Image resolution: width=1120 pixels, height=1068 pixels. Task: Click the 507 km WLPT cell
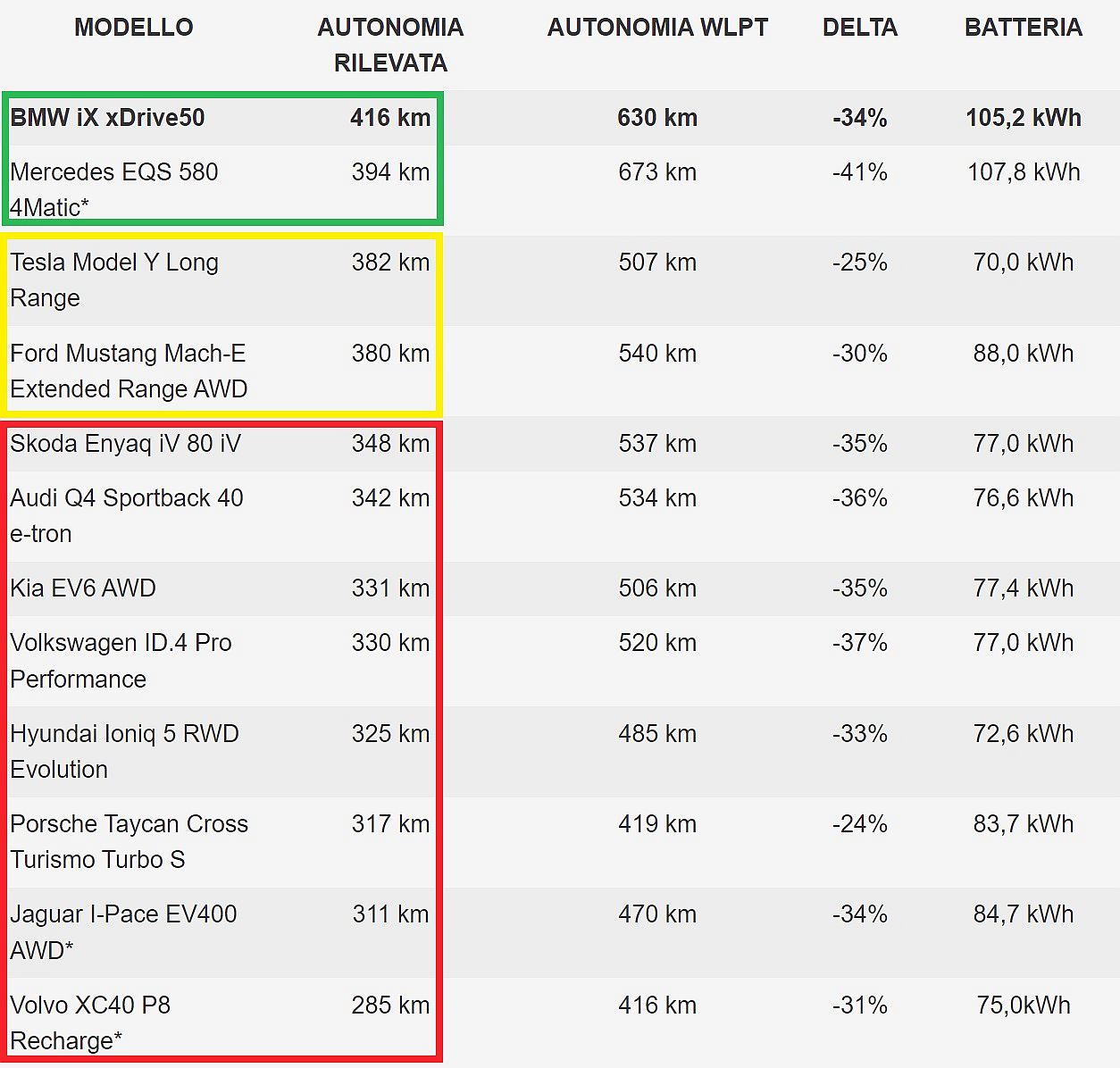[x=657, y=262]
